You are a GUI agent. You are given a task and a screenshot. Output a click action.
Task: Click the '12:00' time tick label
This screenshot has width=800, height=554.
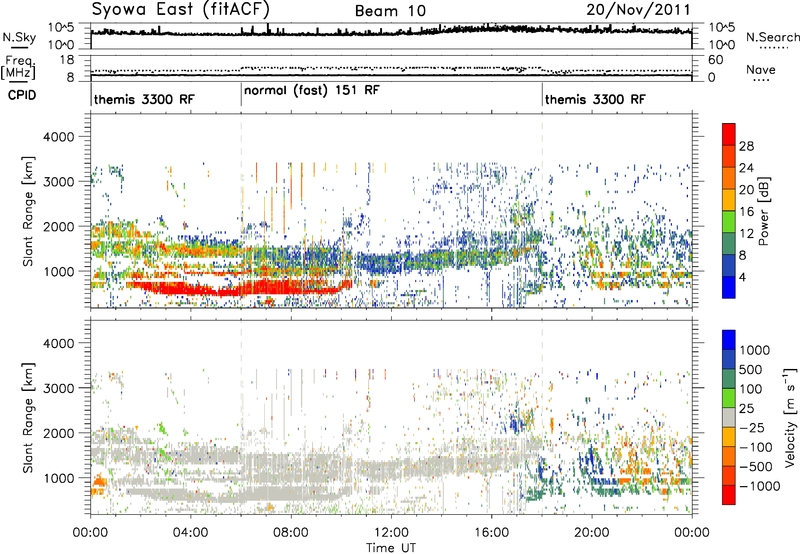point(391,533)
